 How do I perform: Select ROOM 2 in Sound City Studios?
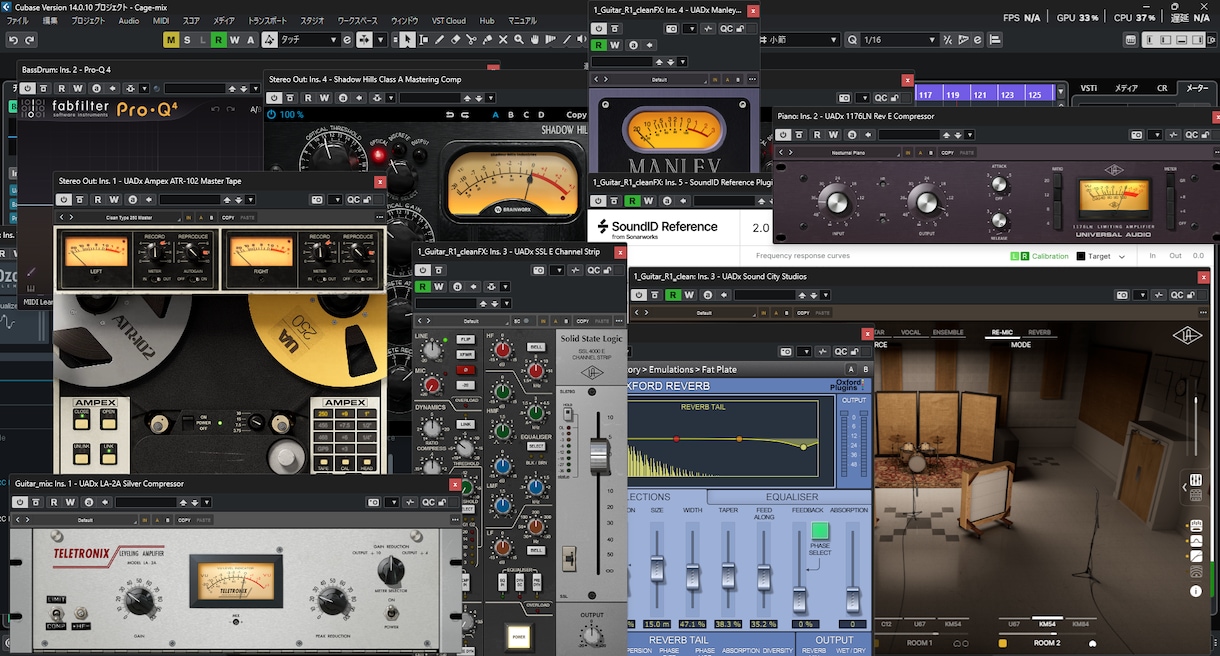click(1047, 643)
